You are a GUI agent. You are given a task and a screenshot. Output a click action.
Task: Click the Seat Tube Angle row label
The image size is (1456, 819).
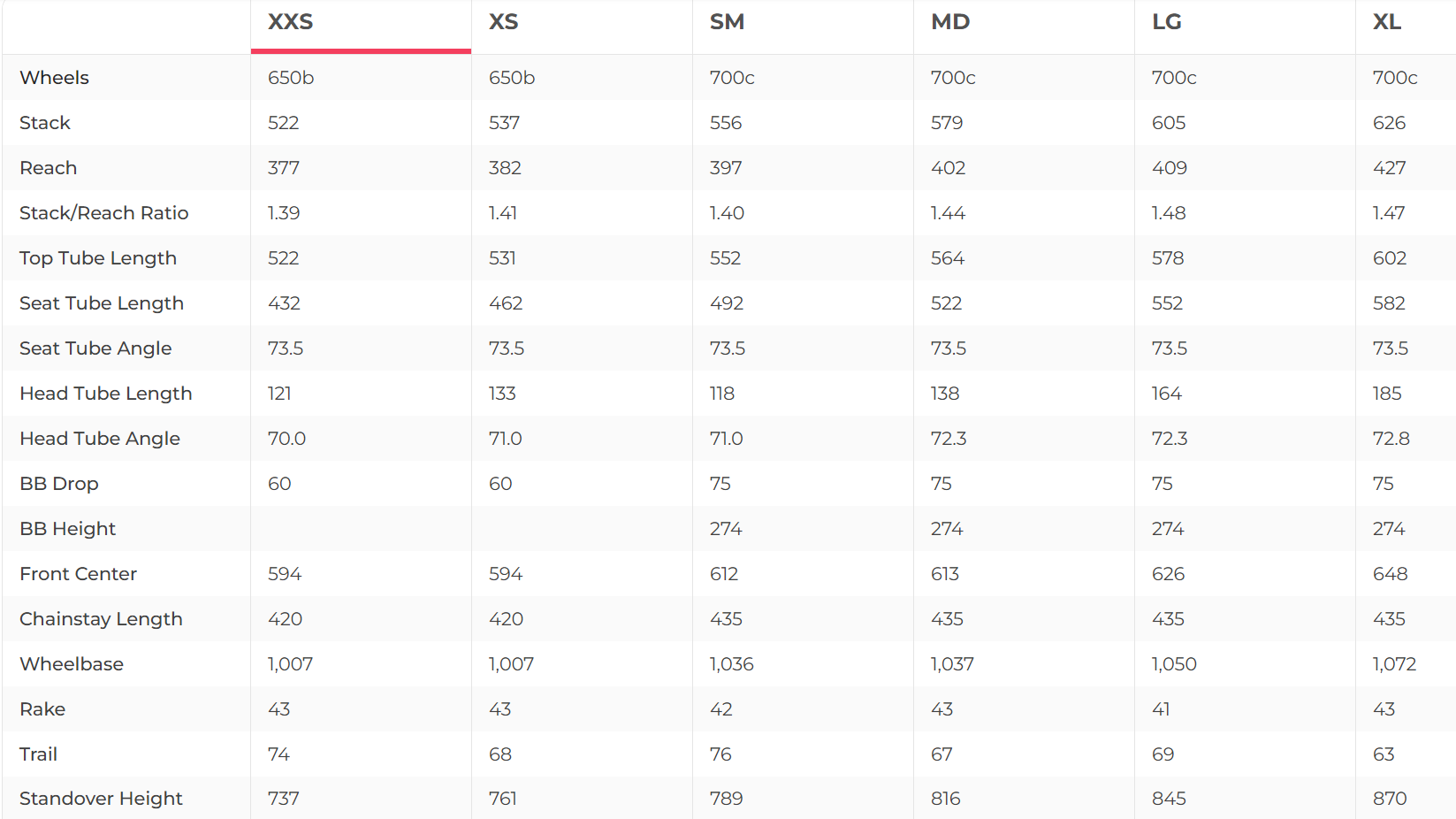click(x=95, y=348)
